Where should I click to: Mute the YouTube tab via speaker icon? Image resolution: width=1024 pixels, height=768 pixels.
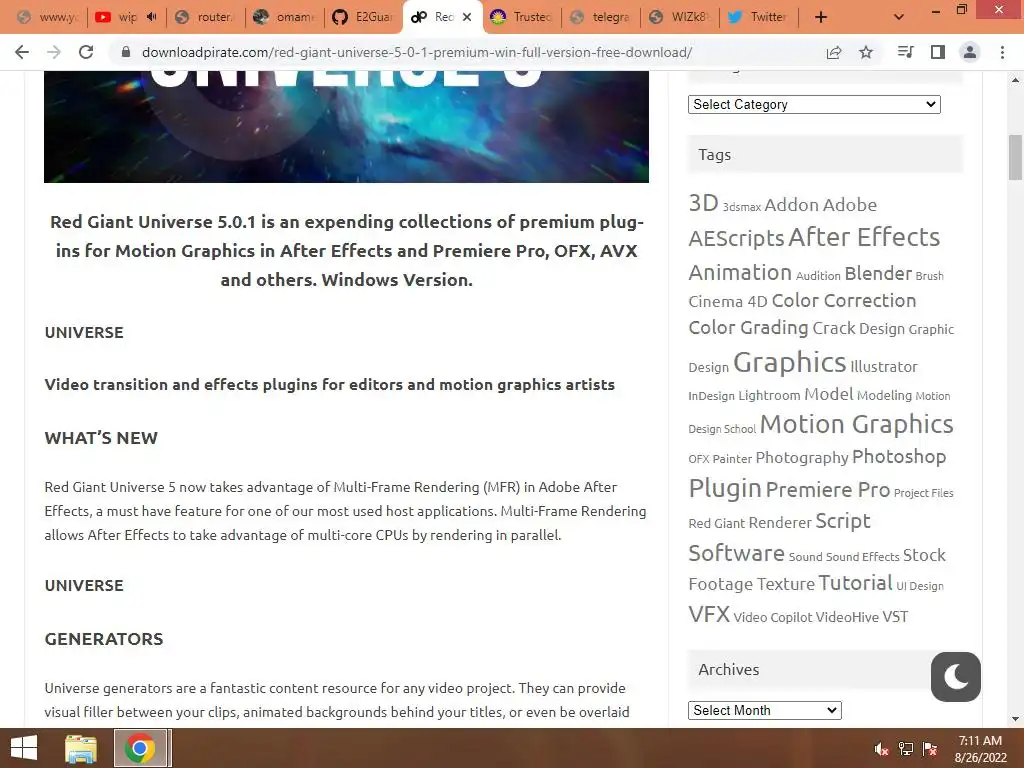pos(152,17)
